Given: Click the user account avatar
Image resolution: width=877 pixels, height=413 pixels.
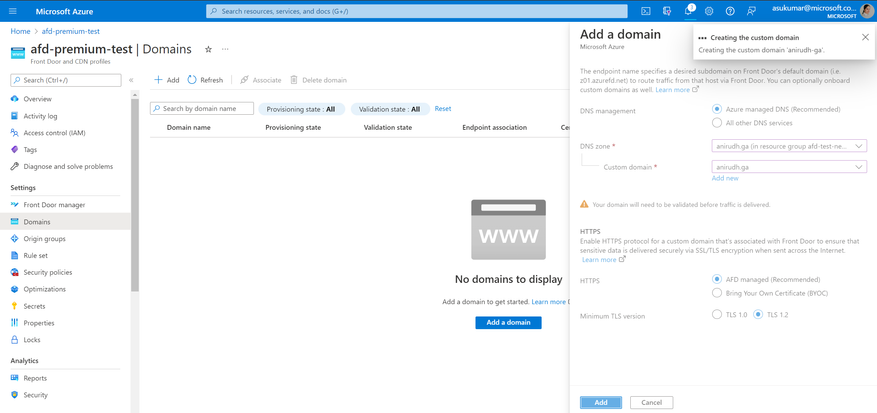Looking at the screenshot, I should (867, 11).
